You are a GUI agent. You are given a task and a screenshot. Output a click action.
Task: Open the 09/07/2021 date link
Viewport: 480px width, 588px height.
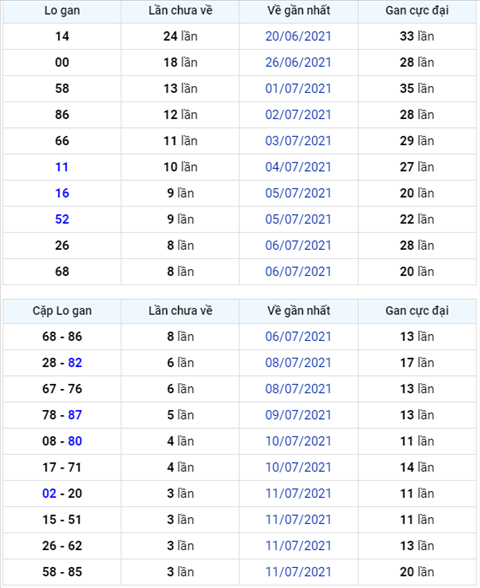click(x=298, y=415)
